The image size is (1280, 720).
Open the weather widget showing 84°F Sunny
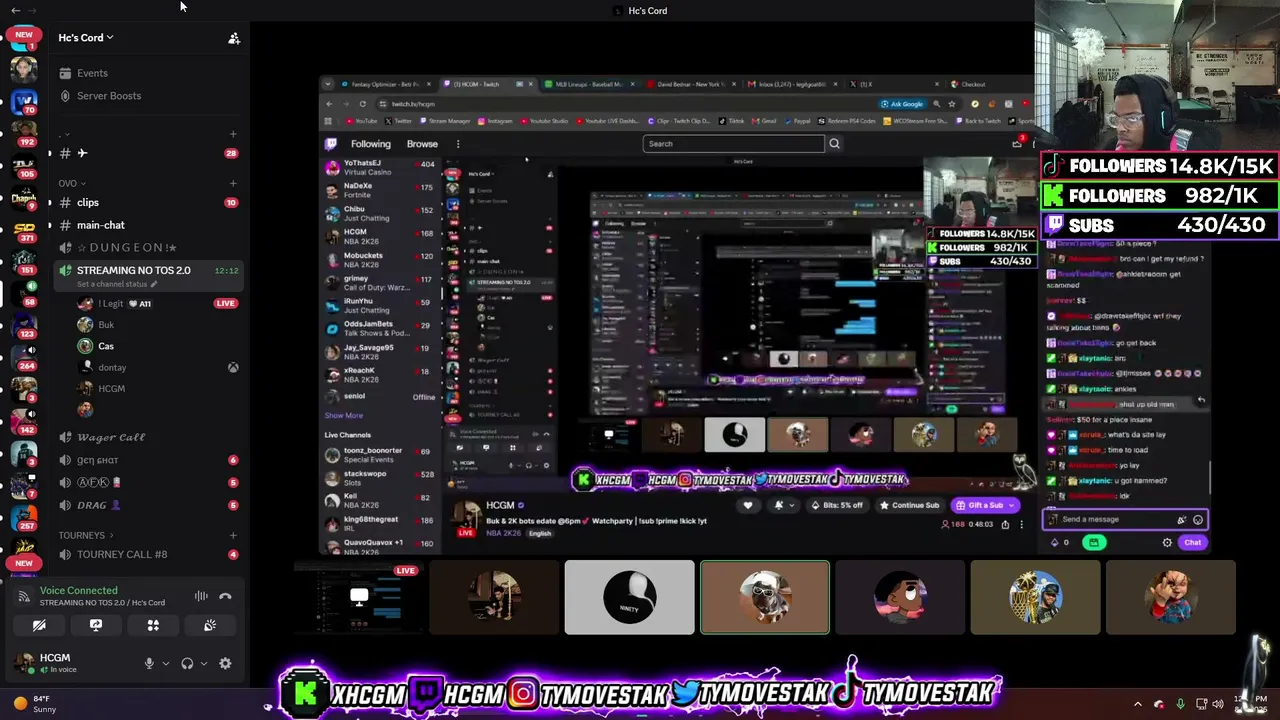click(x=35, y=704)
